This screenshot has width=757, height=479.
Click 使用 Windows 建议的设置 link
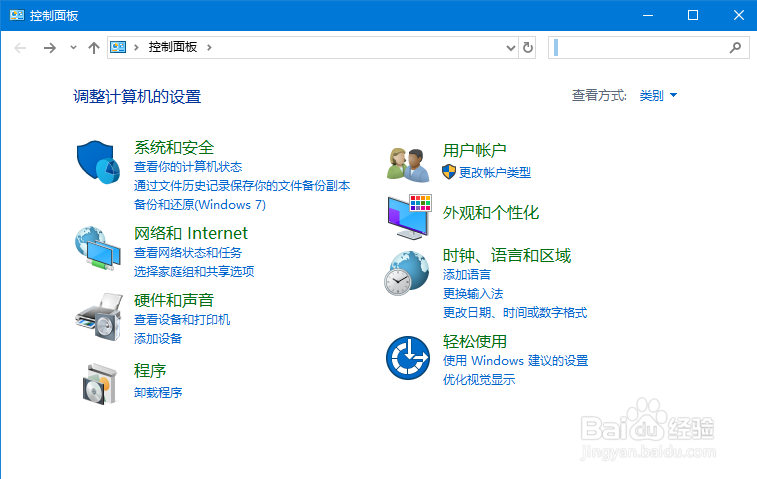[x=516, y=361]
